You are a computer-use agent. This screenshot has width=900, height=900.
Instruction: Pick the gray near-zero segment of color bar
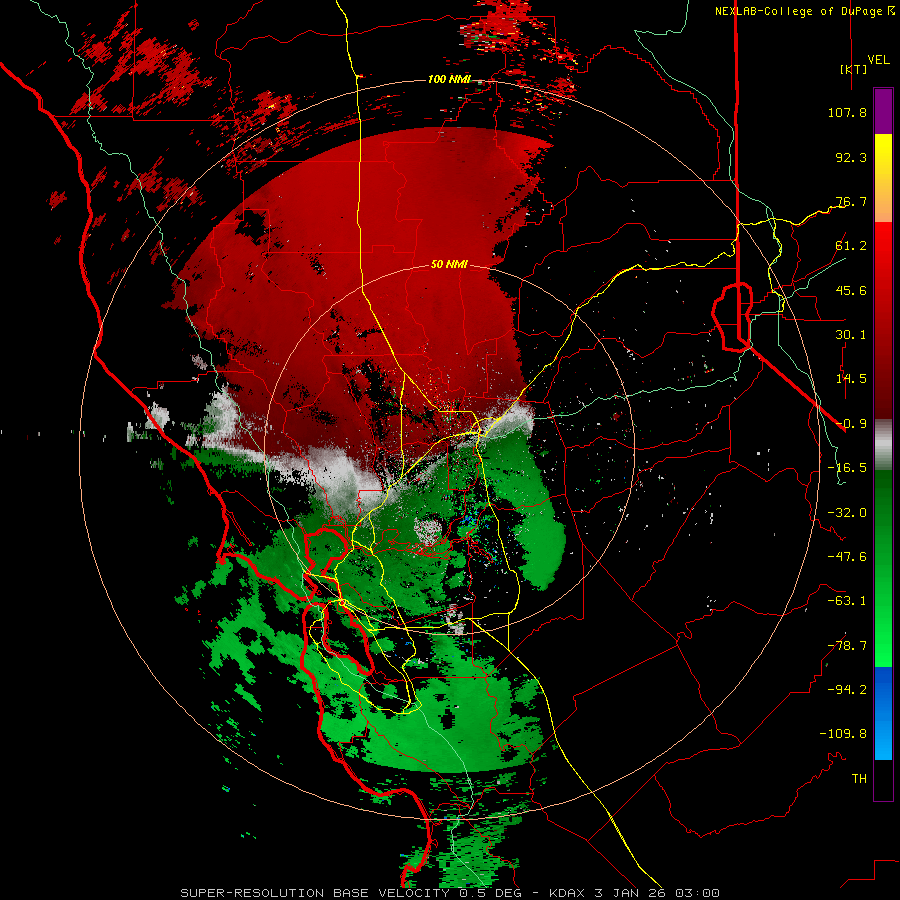[x=883, y=445]
